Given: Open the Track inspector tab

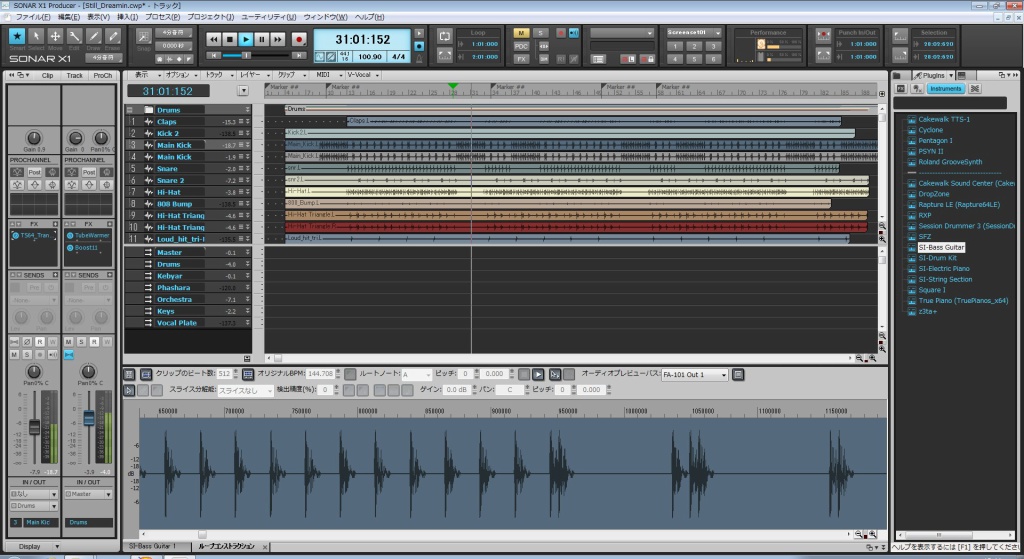Looking at the screenshot, I should [74, 75].
